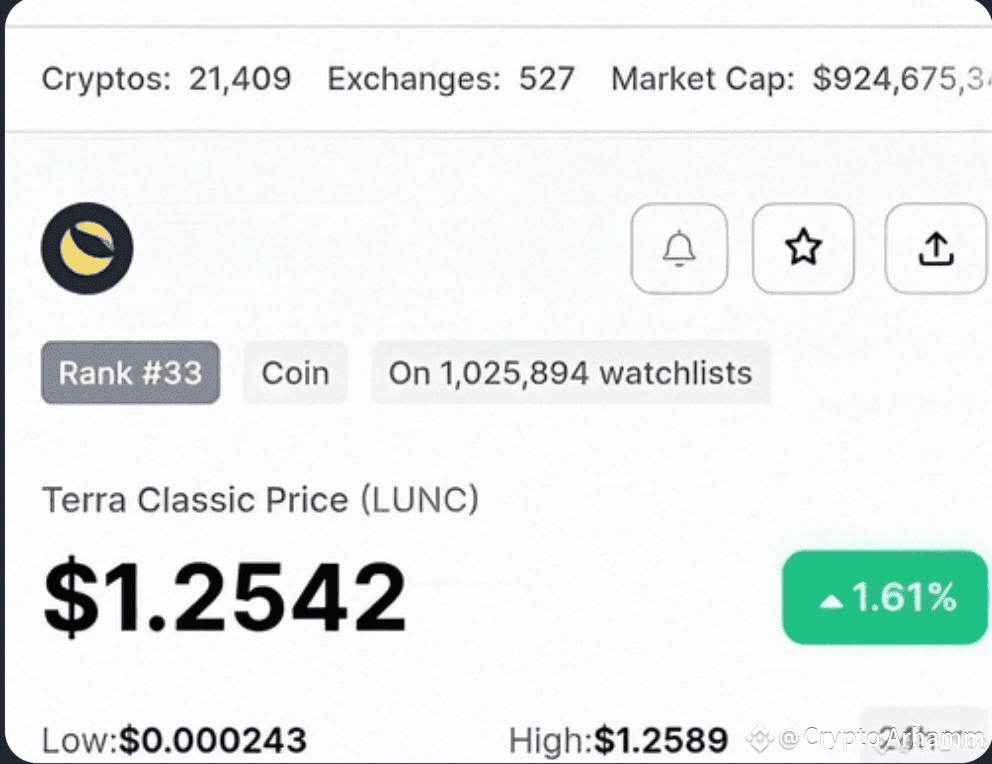
Task: Click the Coin tag
Action: 295,373
